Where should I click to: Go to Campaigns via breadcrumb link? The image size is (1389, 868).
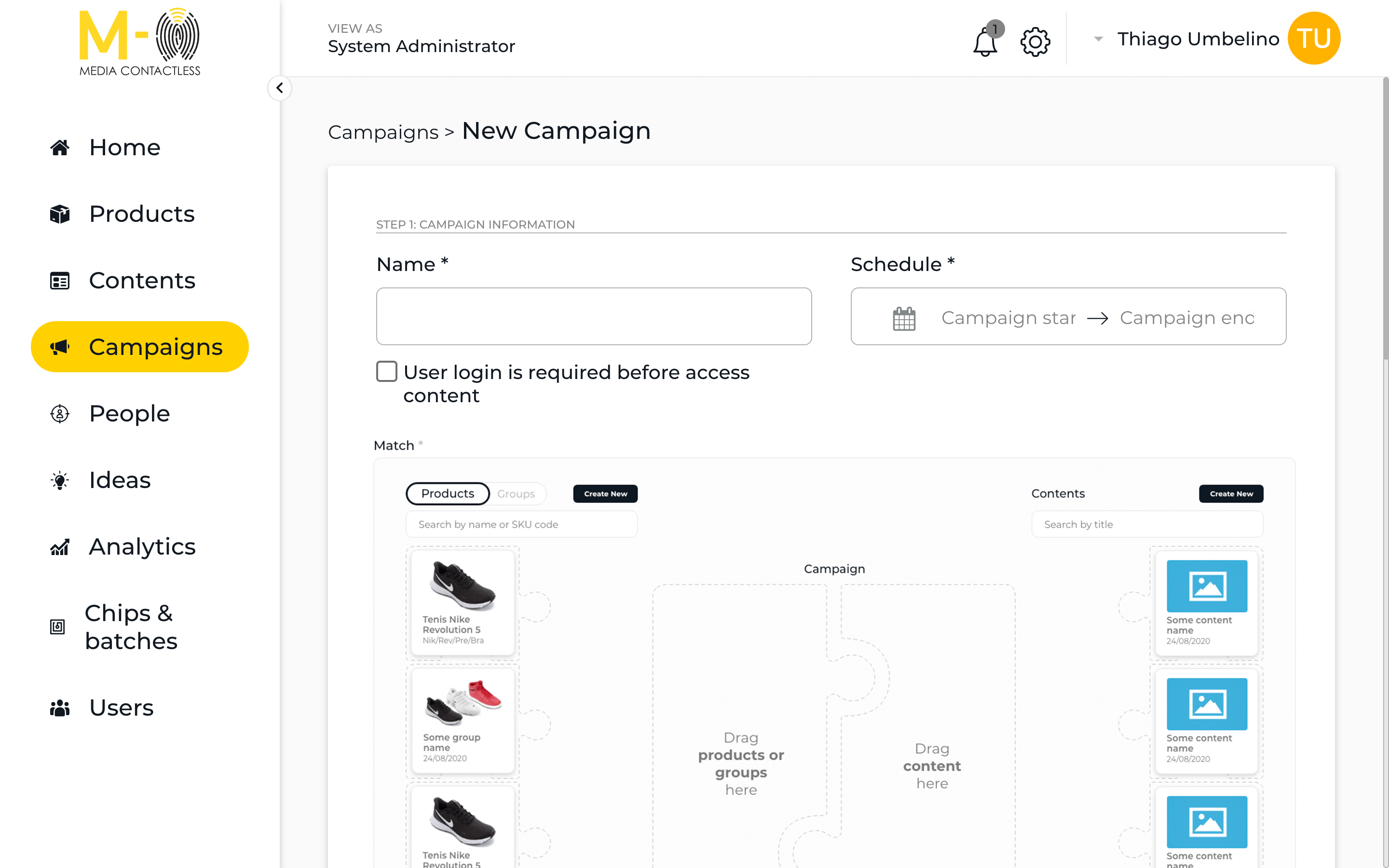tap(383, 132)
